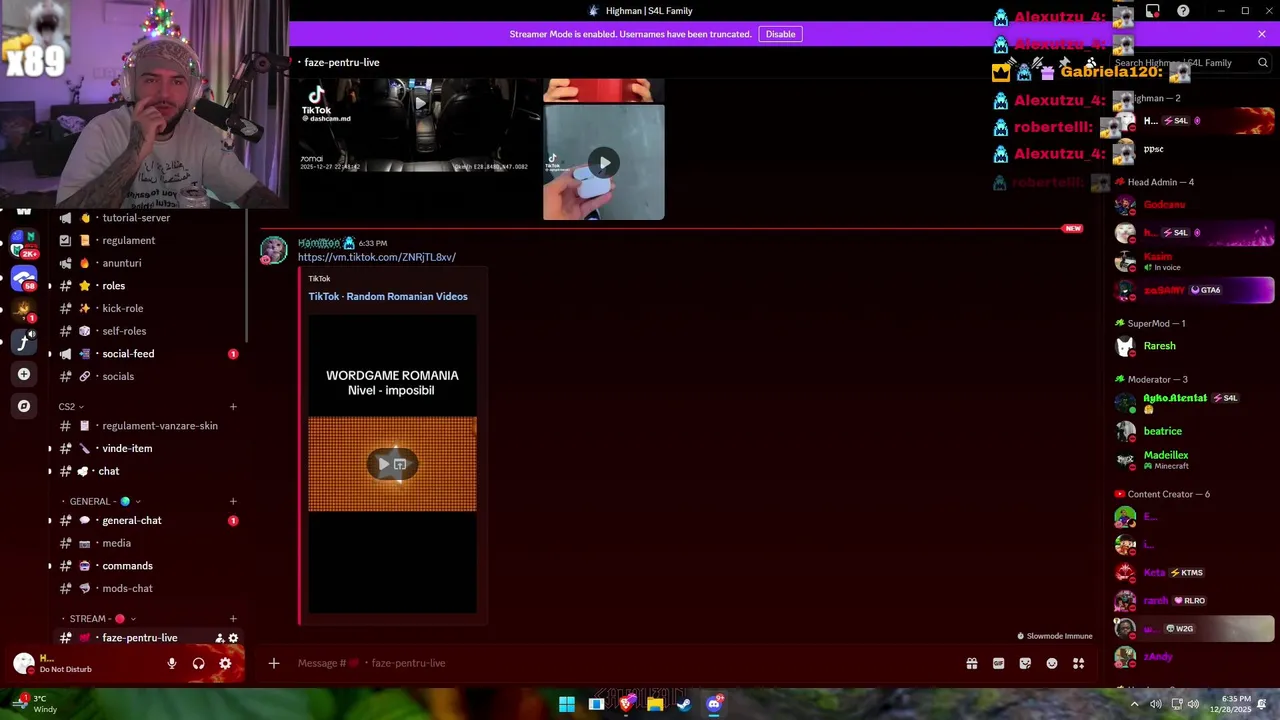Click Hamilton's avatar on the 6:33 PM message
Viewport: 1280px width, 720px height.
coord(274,250)
